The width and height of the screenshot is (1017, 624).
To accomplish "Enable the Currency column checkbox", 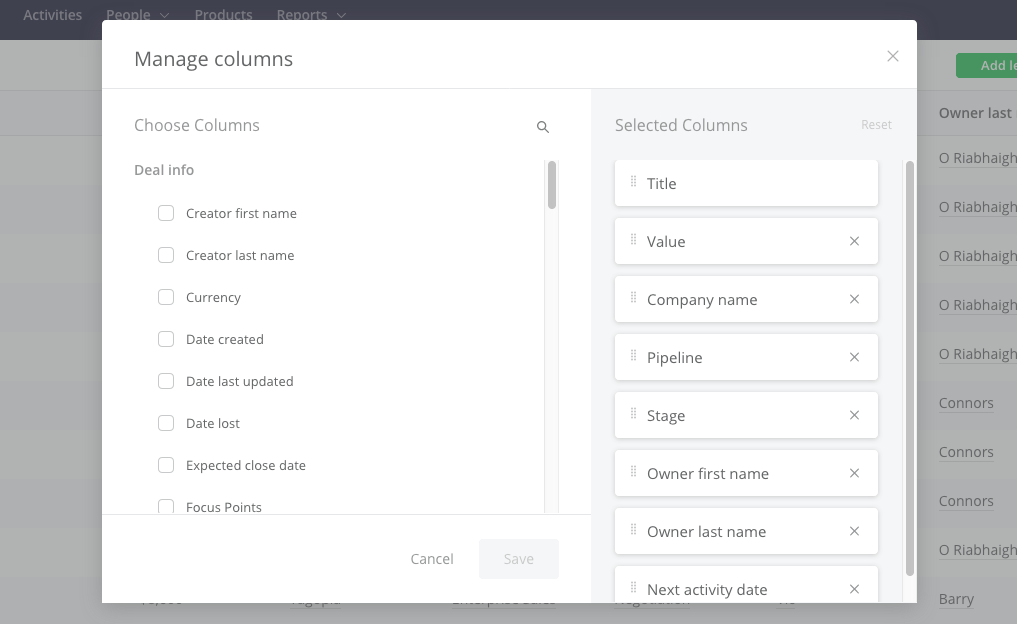I will click(x=166, y=297).
